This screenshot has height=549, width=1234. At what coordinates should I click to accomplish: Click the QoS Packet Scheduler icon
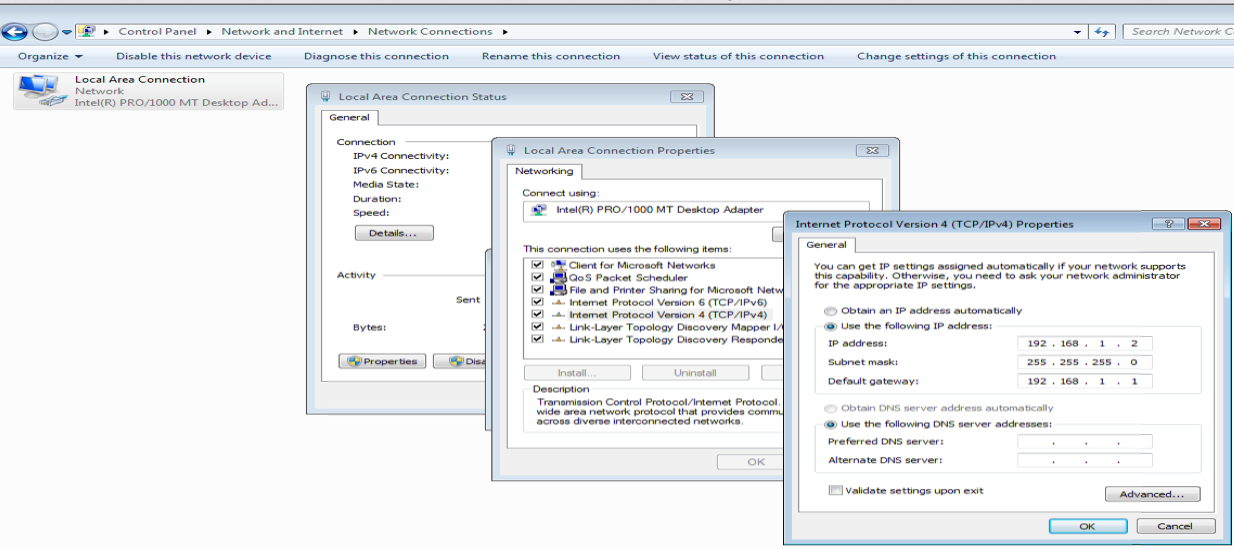(558, 278)
